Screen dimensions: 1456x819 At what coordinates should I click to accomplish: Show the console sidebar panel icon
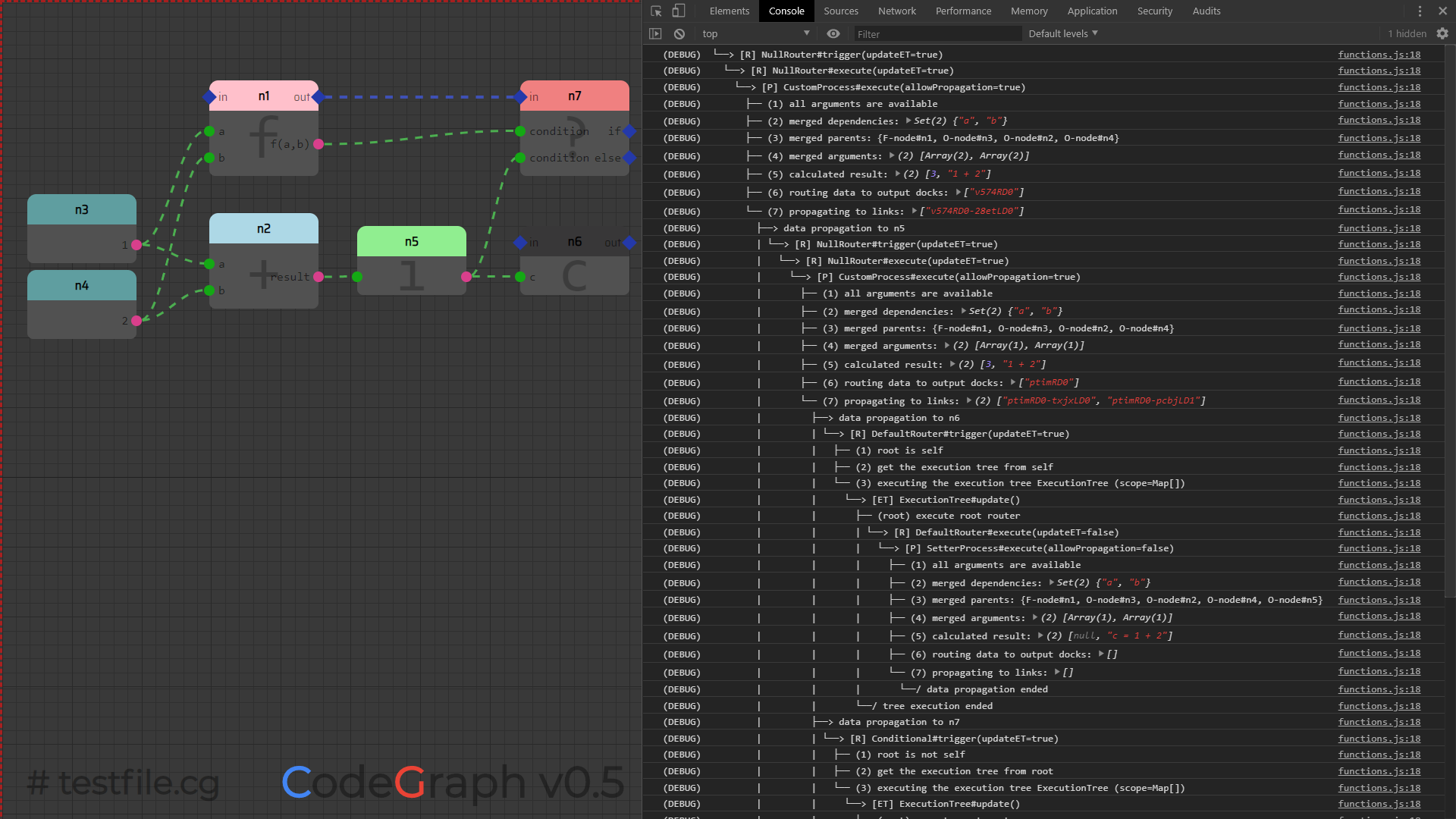point(655,33)
